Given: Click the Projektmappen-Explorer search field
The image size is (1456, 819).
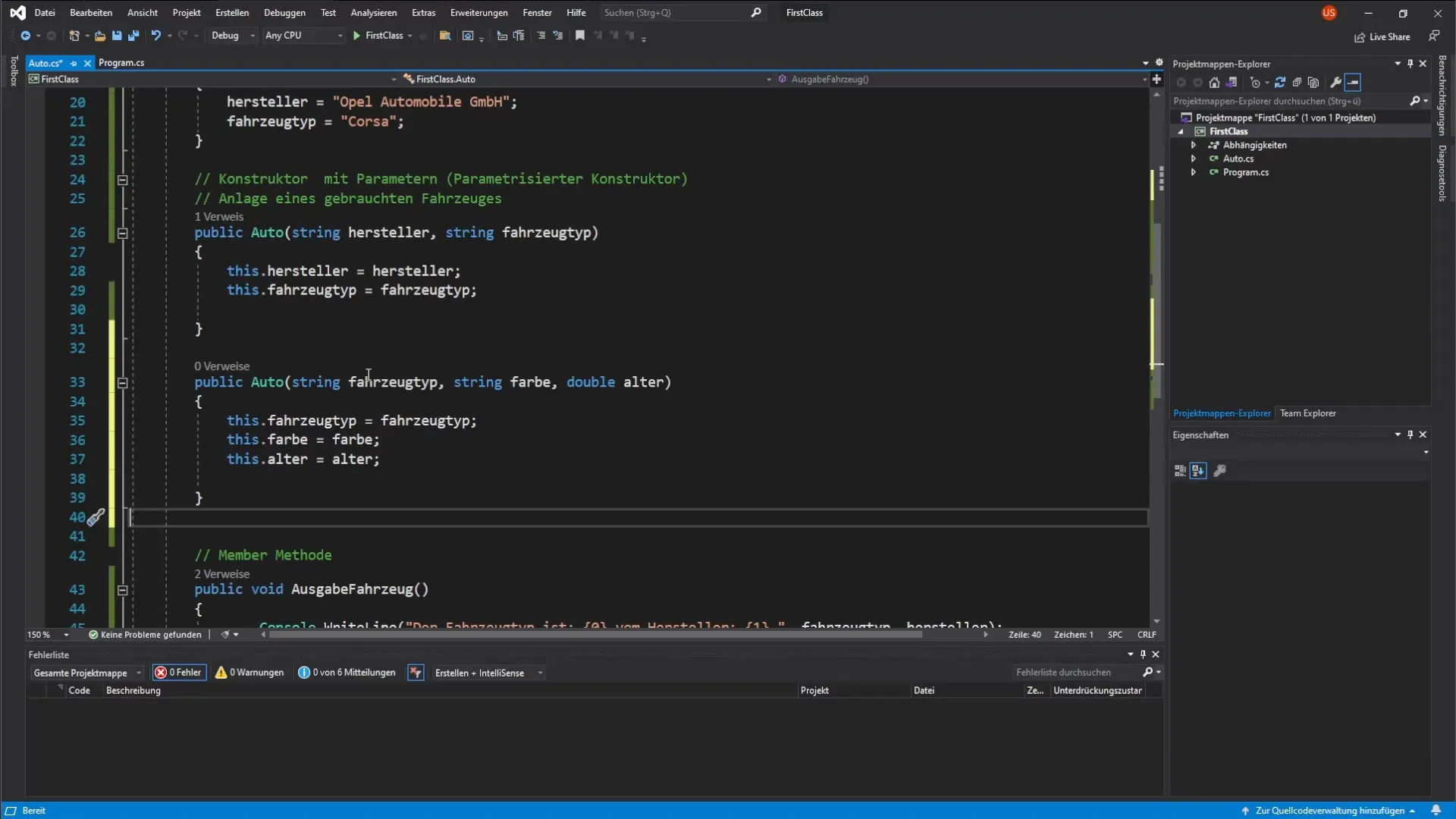Looking at the screenshot, I should [1300, 101].
